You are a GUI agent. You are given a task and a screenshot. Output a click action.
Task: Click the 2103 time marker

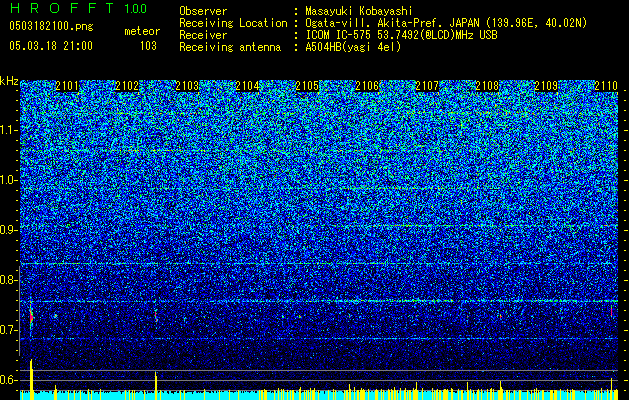point(187,86)
